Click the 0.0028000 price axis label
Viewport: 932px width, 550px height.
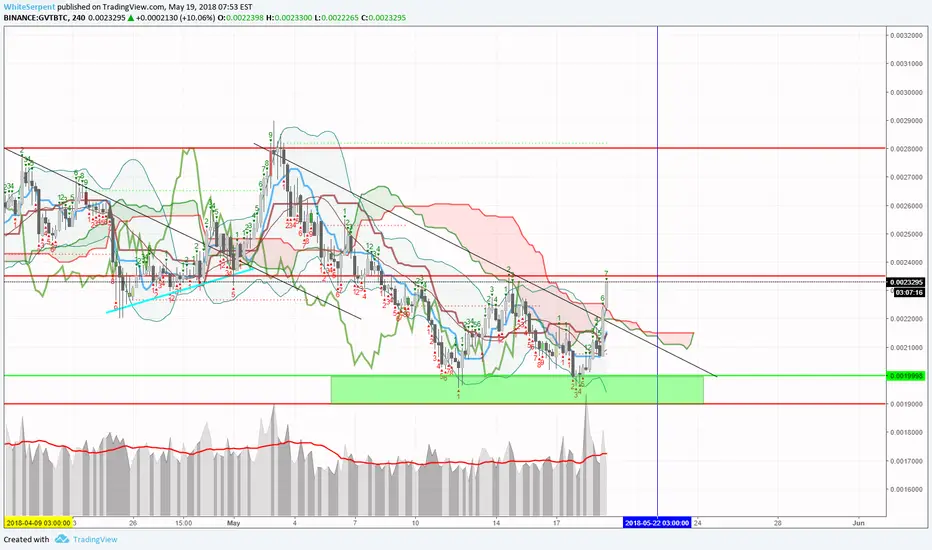(x=906, y=149)
